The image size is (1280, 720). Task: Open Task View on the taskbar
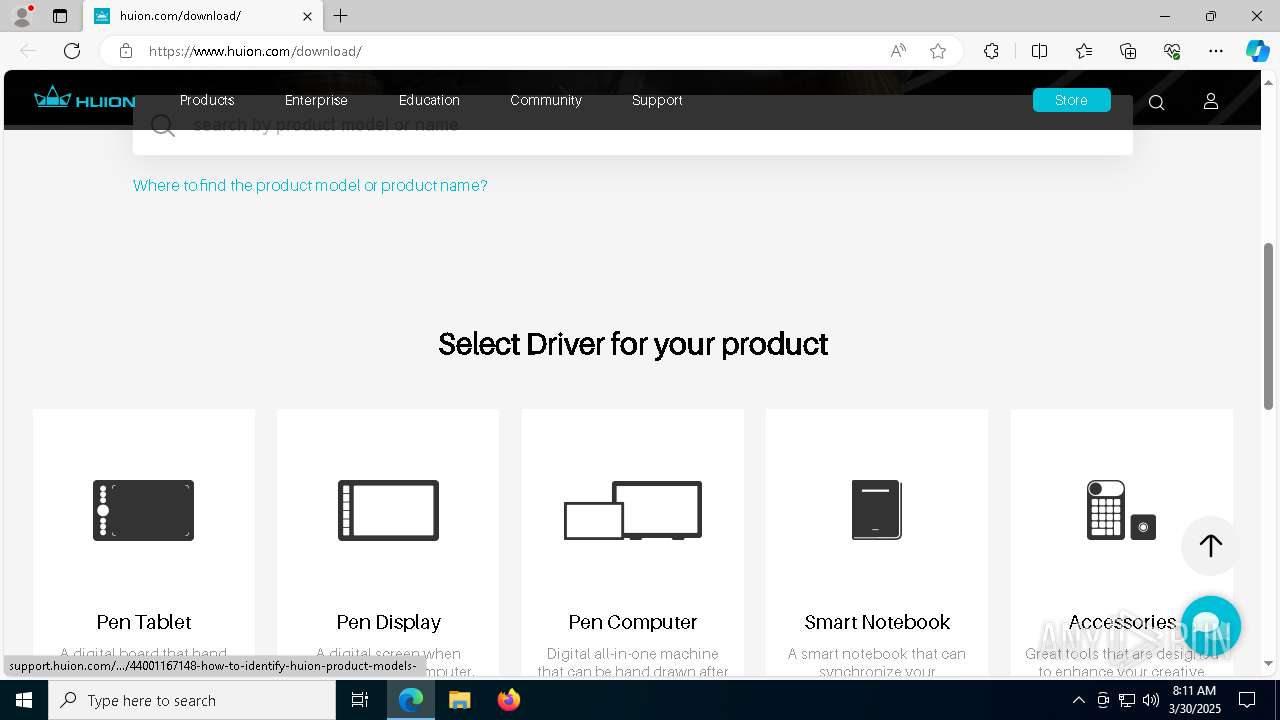tap(360, 700)
